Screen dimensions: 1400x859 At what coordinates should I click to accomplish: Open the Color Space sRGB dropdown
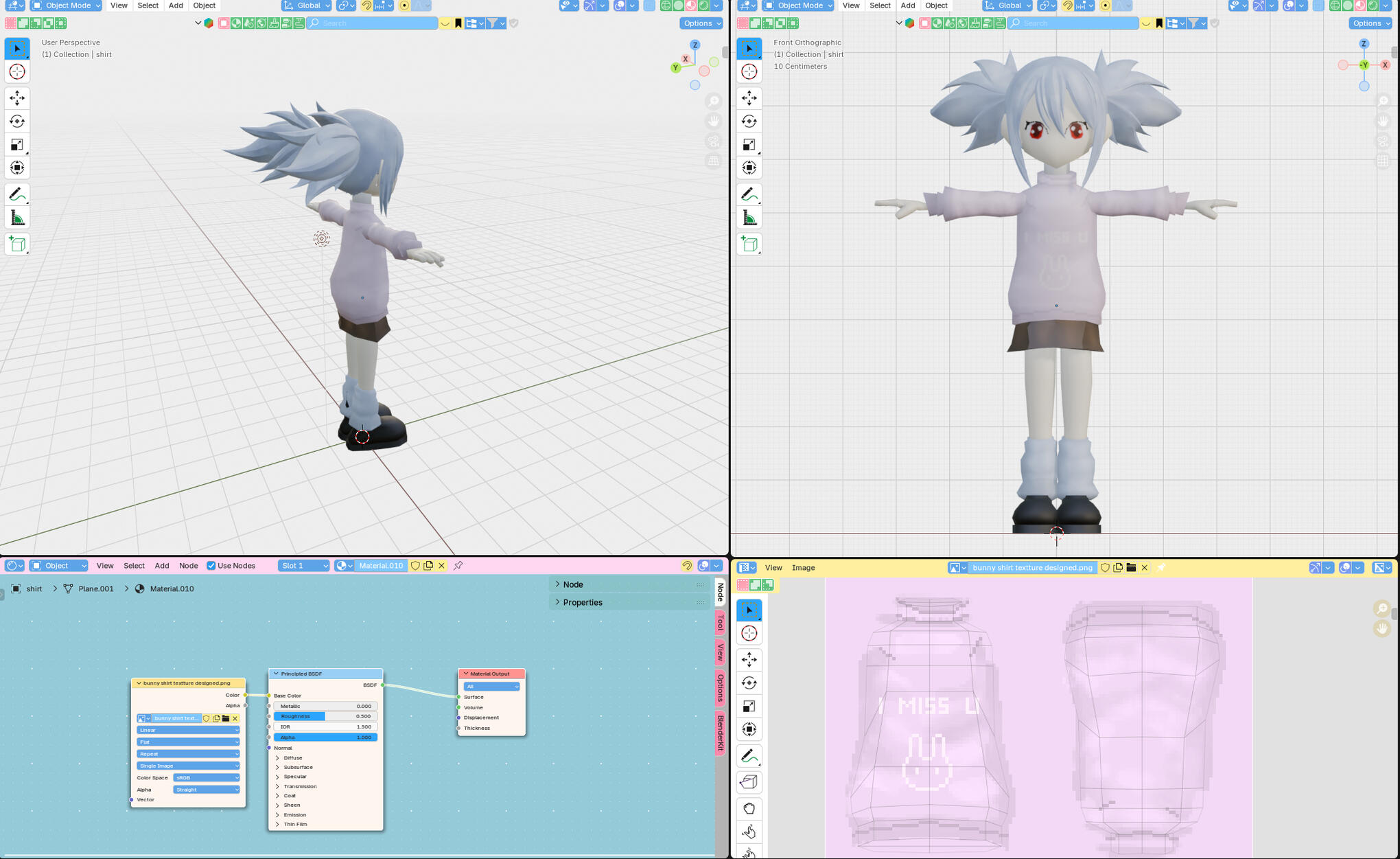[x=206, y=778]
